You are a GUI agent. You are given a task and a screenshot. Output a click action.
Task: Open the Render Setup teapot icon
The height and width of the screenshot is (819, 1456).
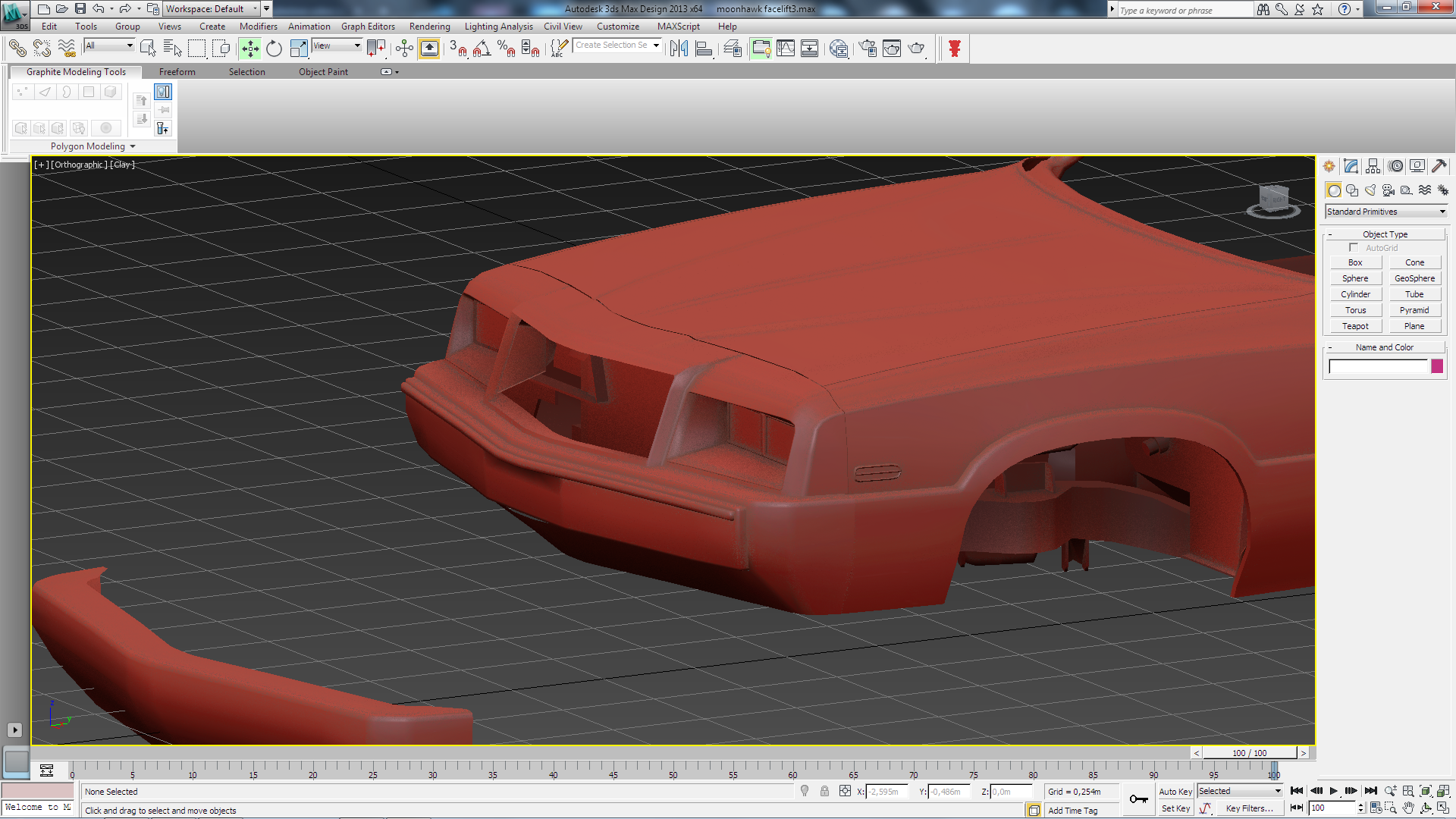pyautogui.click(x=868, y=49)
